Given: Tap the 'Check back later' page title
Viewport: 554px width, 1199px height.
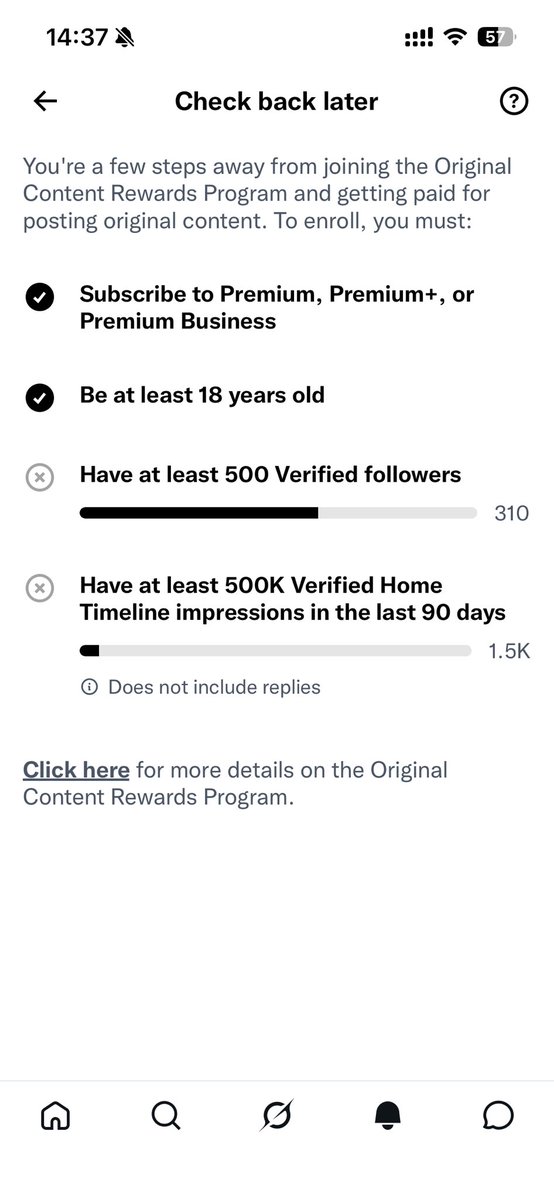Looking at the screenshot, I should (x=276, y=101).
